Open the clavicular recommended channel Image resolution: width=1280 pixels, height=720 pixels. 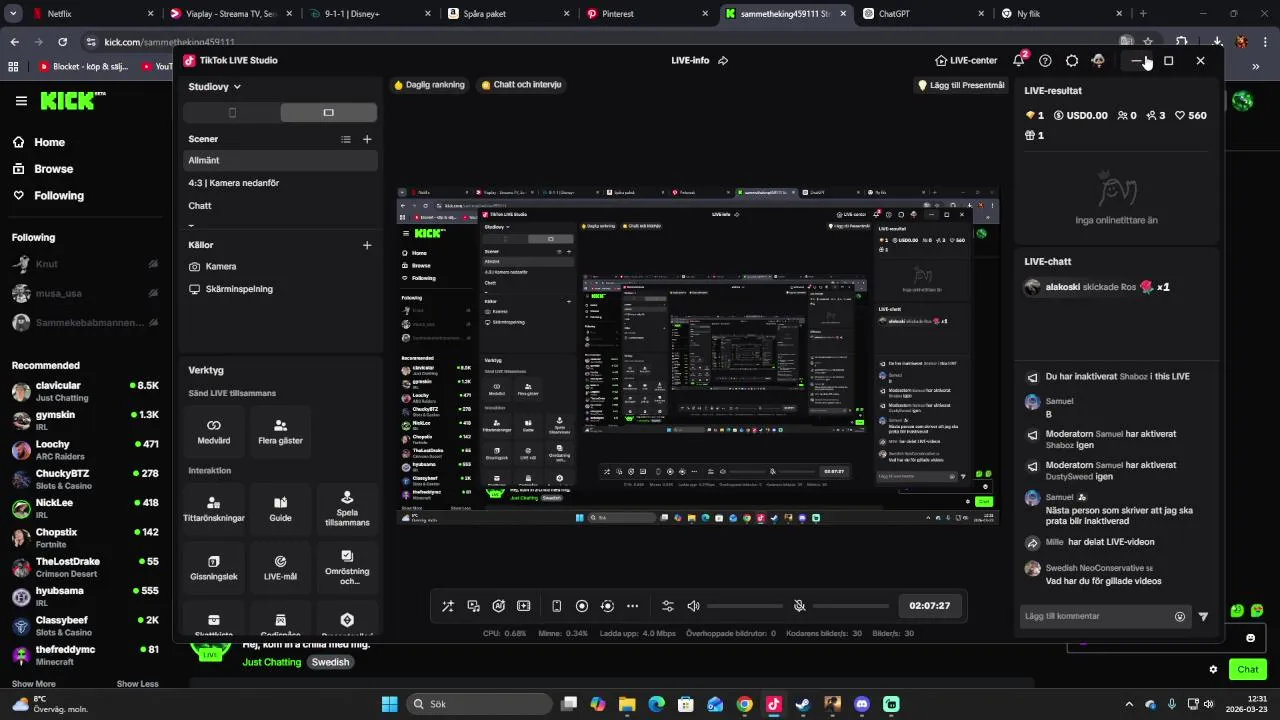pyautogui.click(x=86, y=391)
